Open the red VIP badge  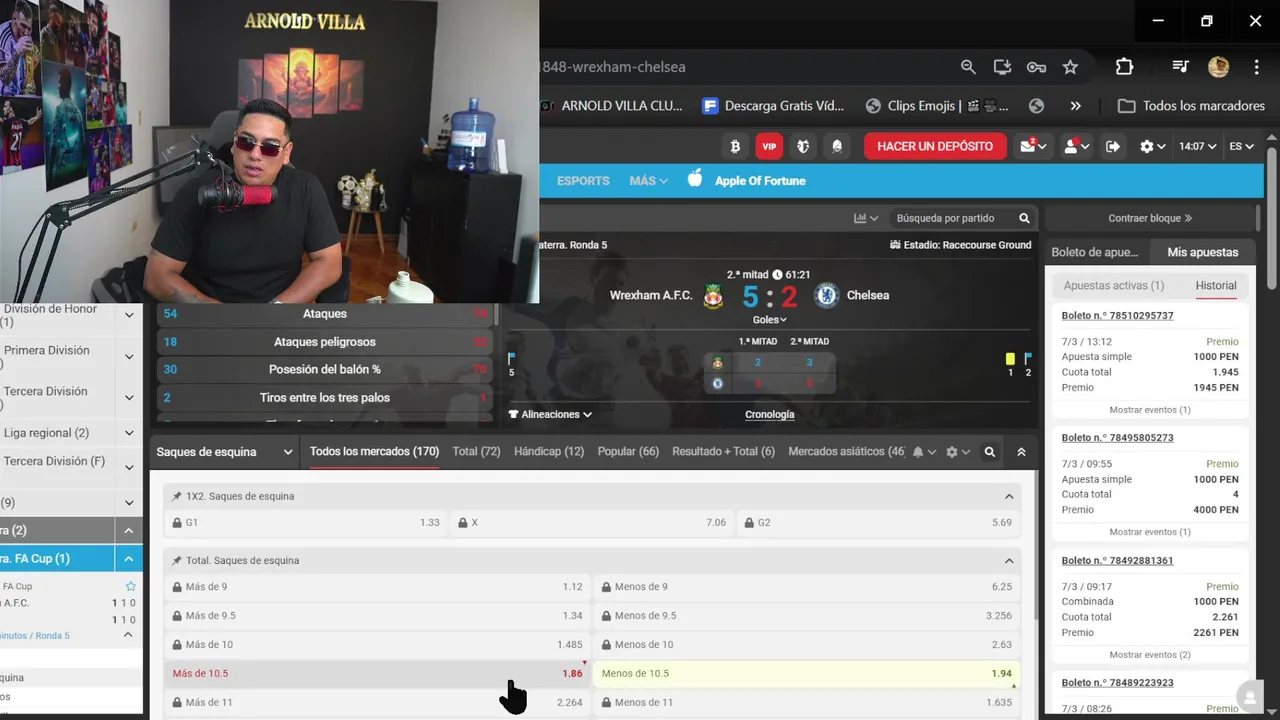tap(769, 146)
